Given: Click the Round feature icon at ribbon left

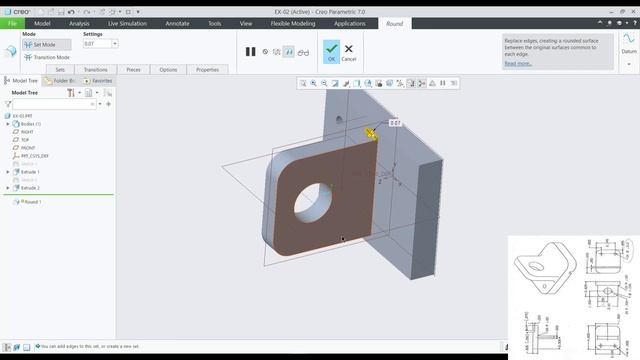Looking at the screenshot, I should tap(11, 51).
